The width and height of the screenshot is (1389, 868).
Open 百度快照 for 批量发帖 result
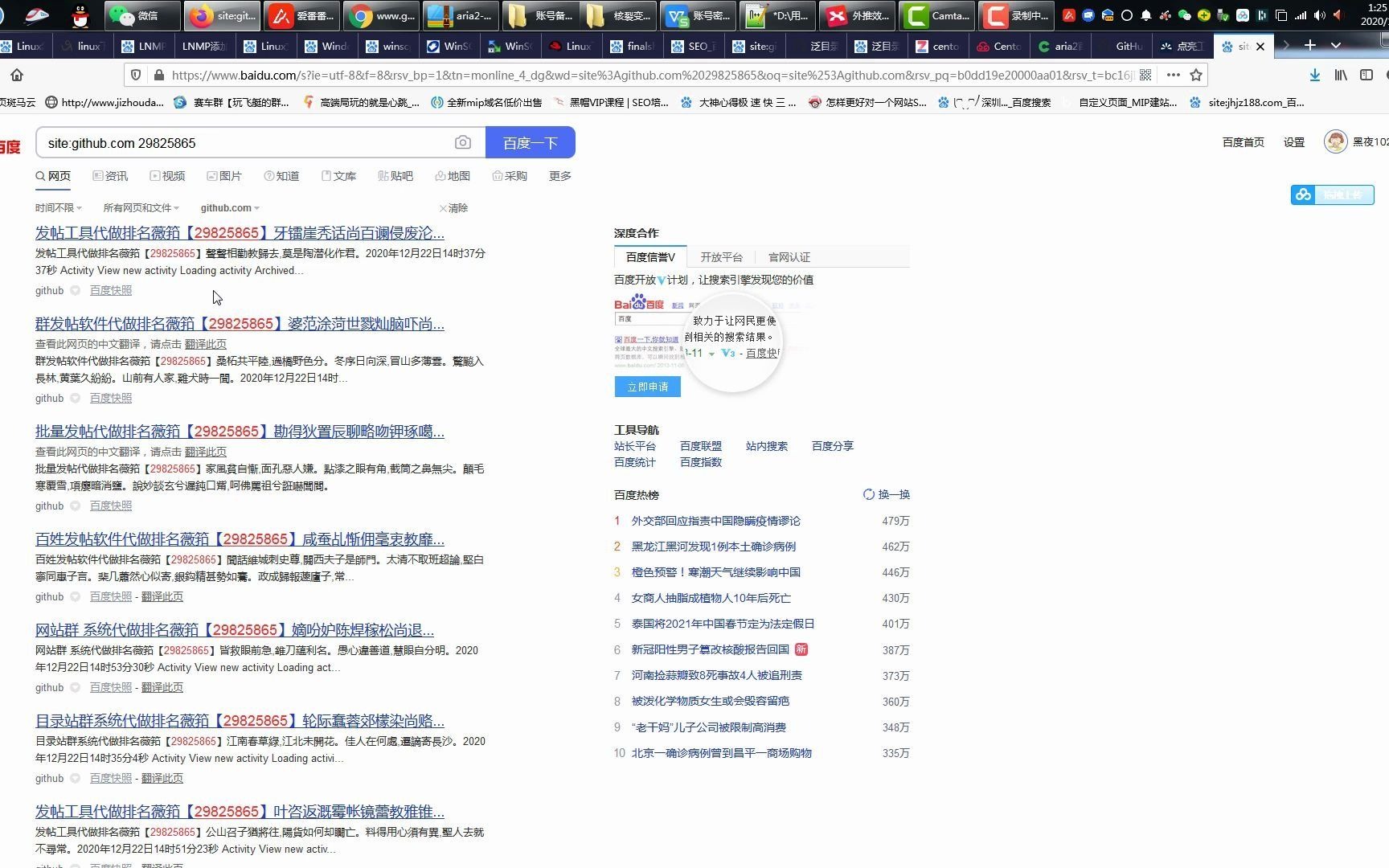click(x=111, y=506)
